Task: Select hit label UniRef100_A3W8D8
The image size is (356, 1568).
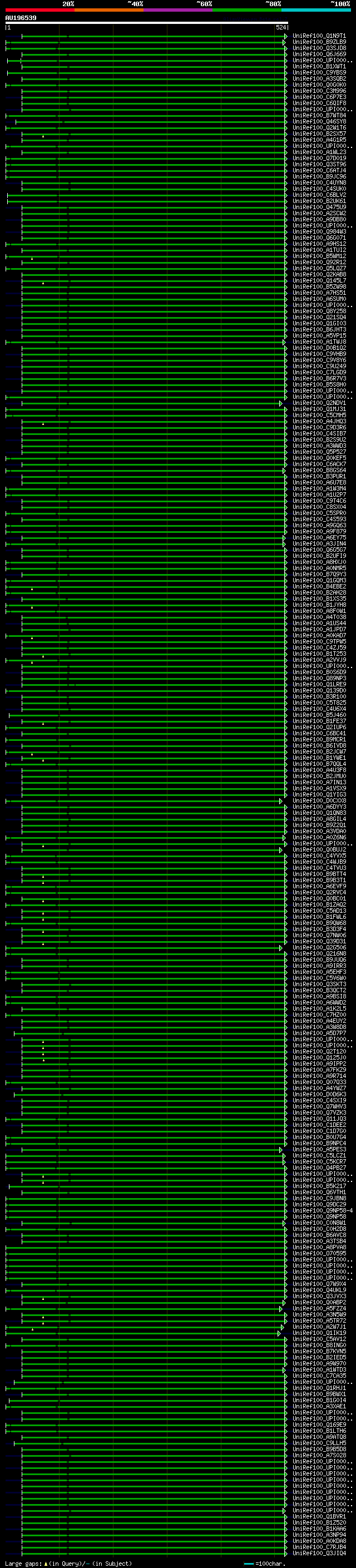Action: pyautogui.click(x=319, y=1027)
